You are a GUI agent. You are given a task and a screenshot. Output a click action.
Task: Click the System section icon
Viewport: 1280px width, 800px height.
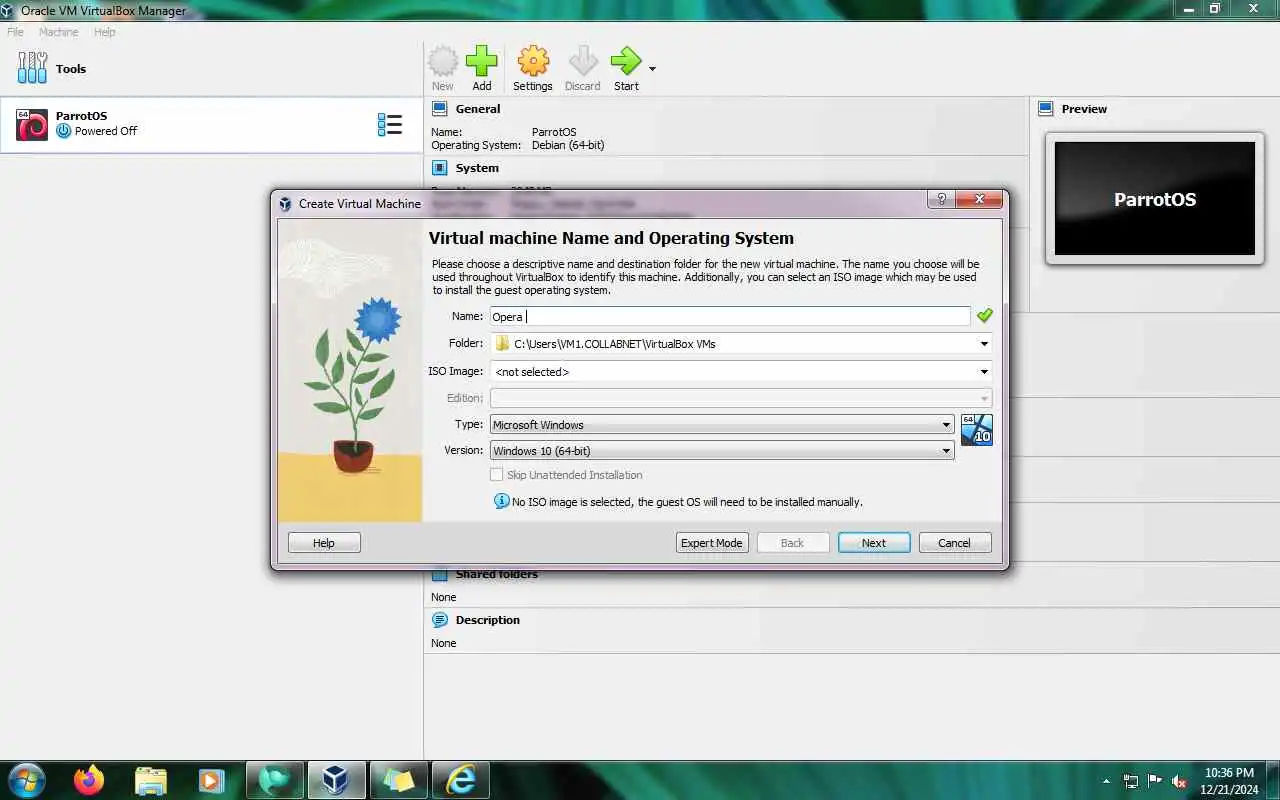coord(440,167)
